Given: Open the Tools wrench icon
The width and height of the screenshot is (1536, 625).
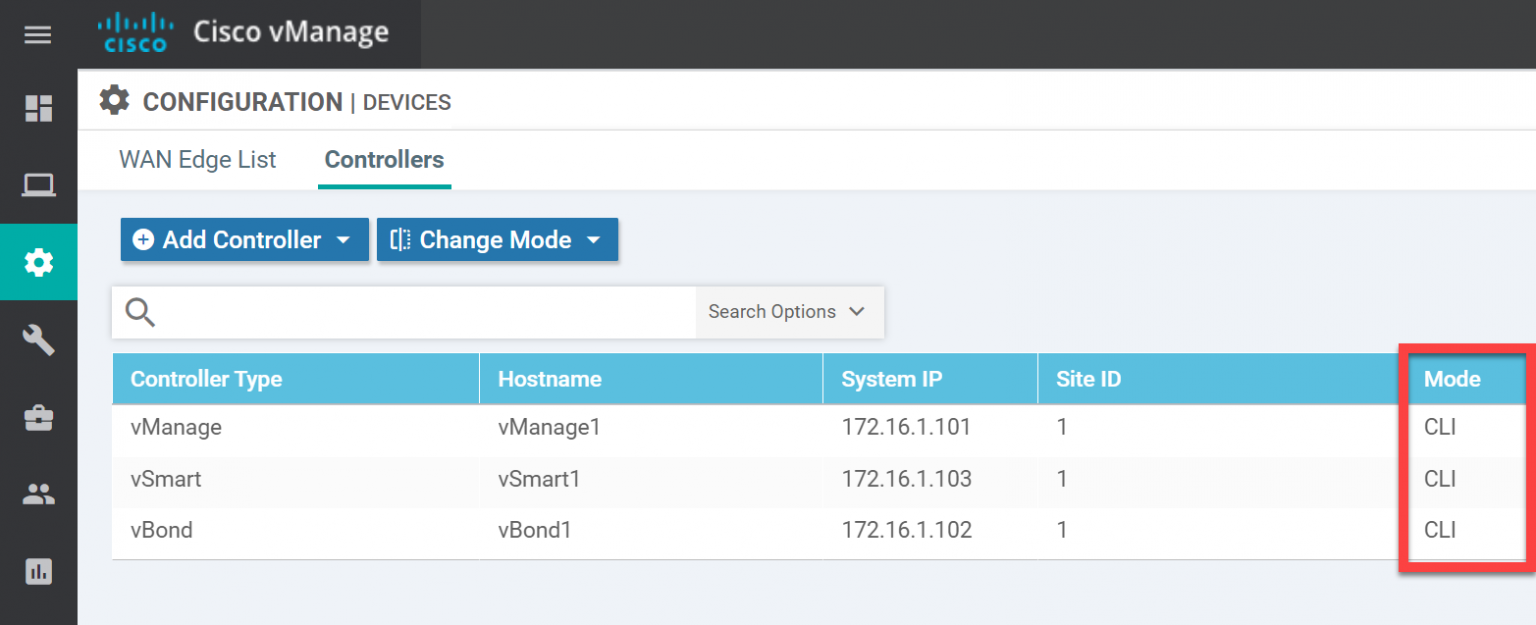Looking at the screenshot, I should tap(37, 340).
